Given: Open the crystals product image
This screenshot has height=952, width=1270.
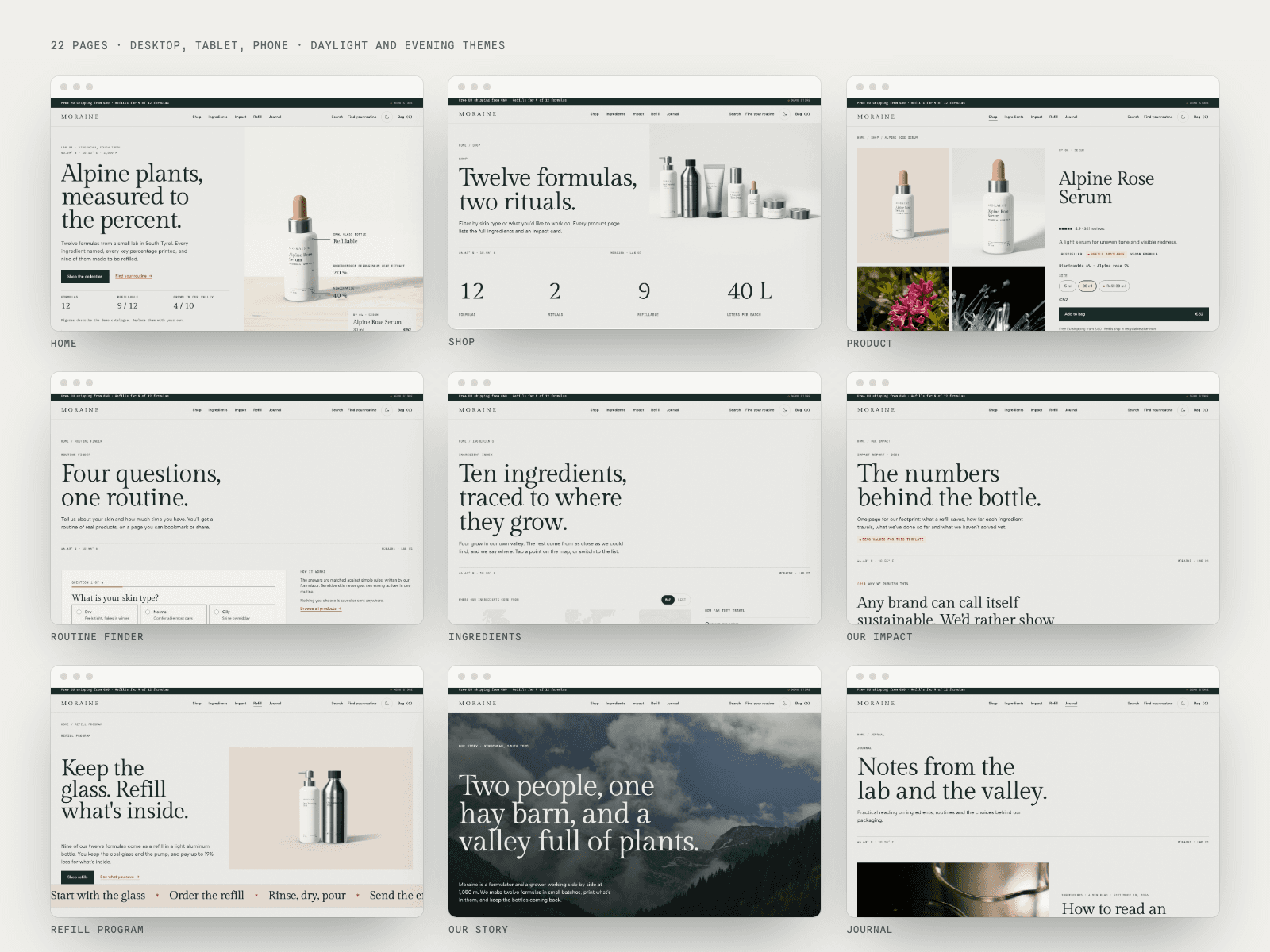Looking at the screenshot, I should point(999,298).
